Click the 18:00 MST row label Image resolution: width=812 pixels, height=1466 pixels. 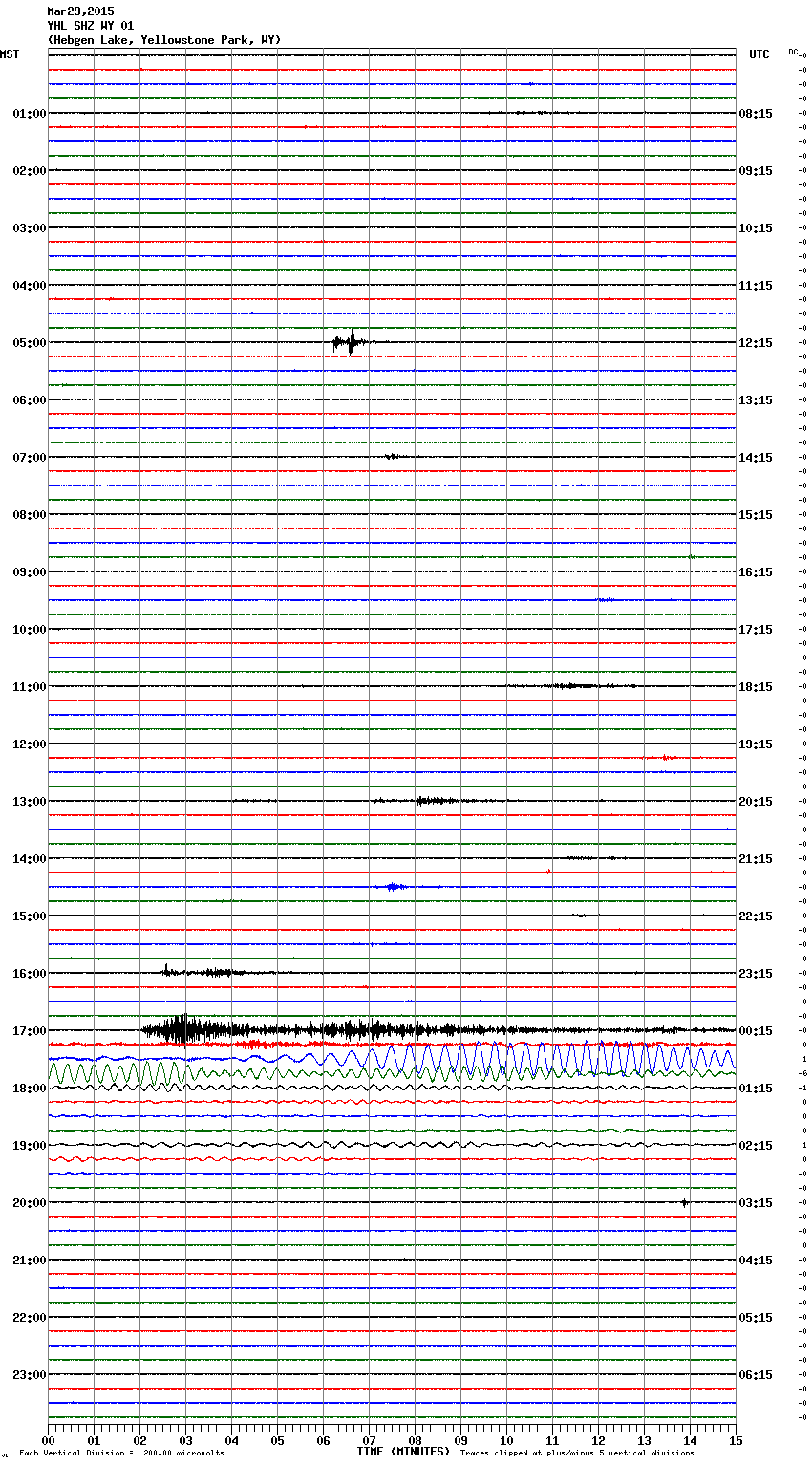[x=29, y=1089]
